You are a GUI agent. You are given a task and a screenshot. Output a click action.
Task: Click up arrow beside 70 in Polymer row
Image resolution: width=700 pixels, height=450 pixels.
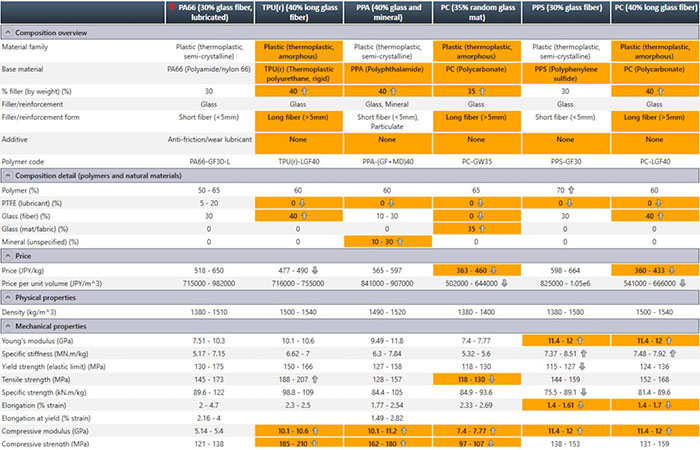[x=571, y=190]
